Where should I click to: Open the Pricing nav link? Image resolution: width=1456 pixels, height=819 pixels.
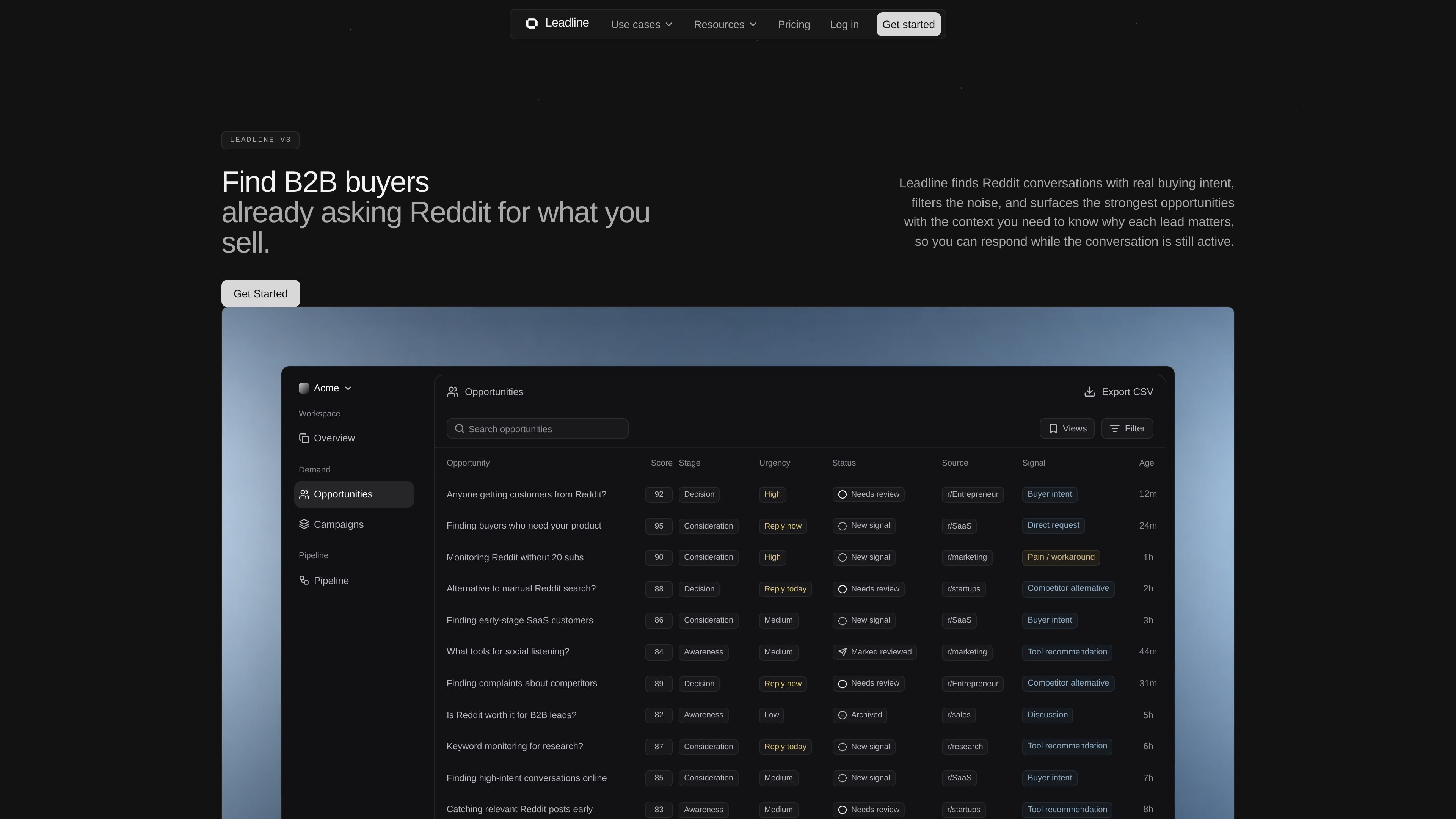pos(794,24)
